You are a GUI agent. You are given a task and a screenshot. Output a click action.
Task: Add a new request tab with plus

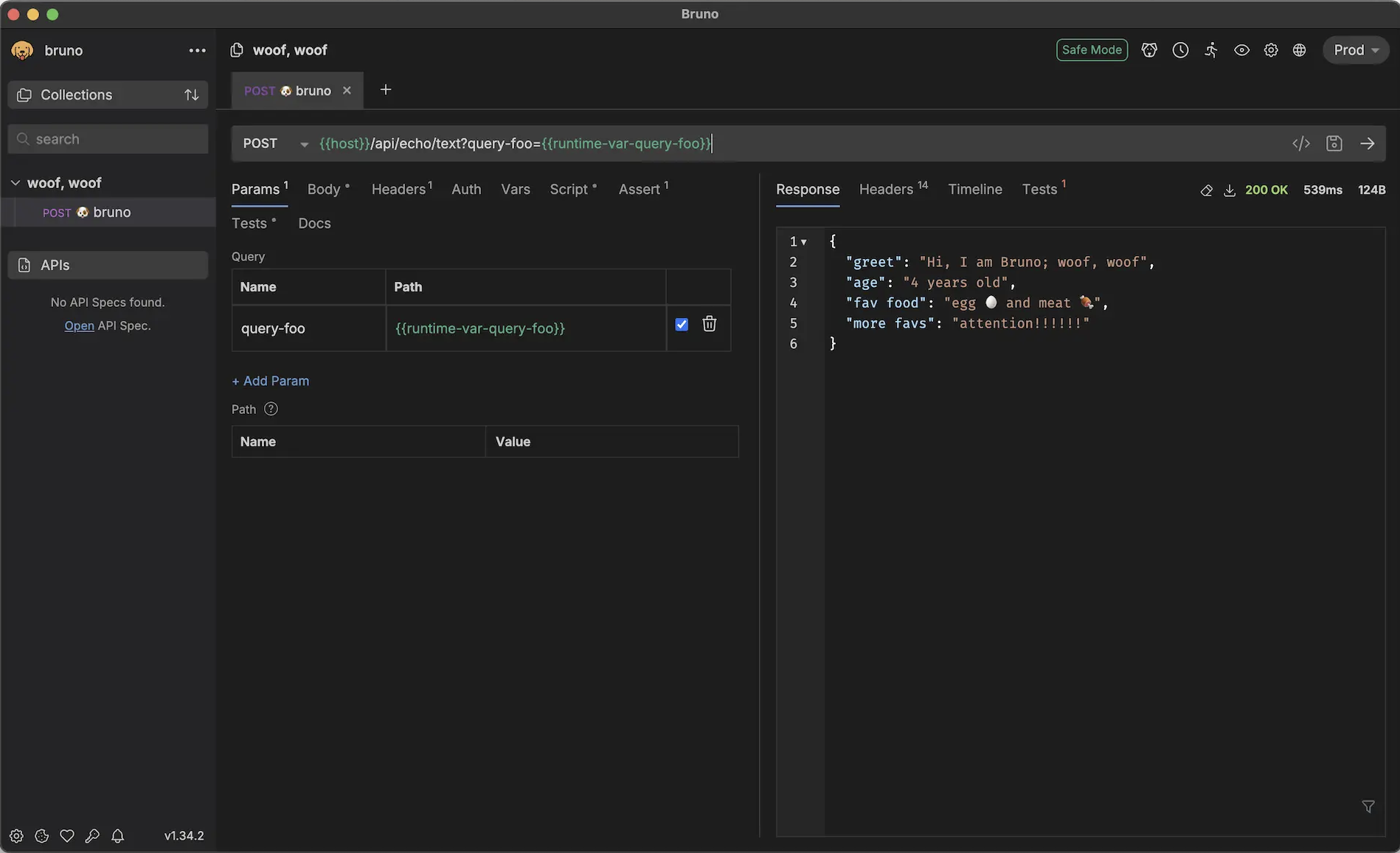click(385, 90)
